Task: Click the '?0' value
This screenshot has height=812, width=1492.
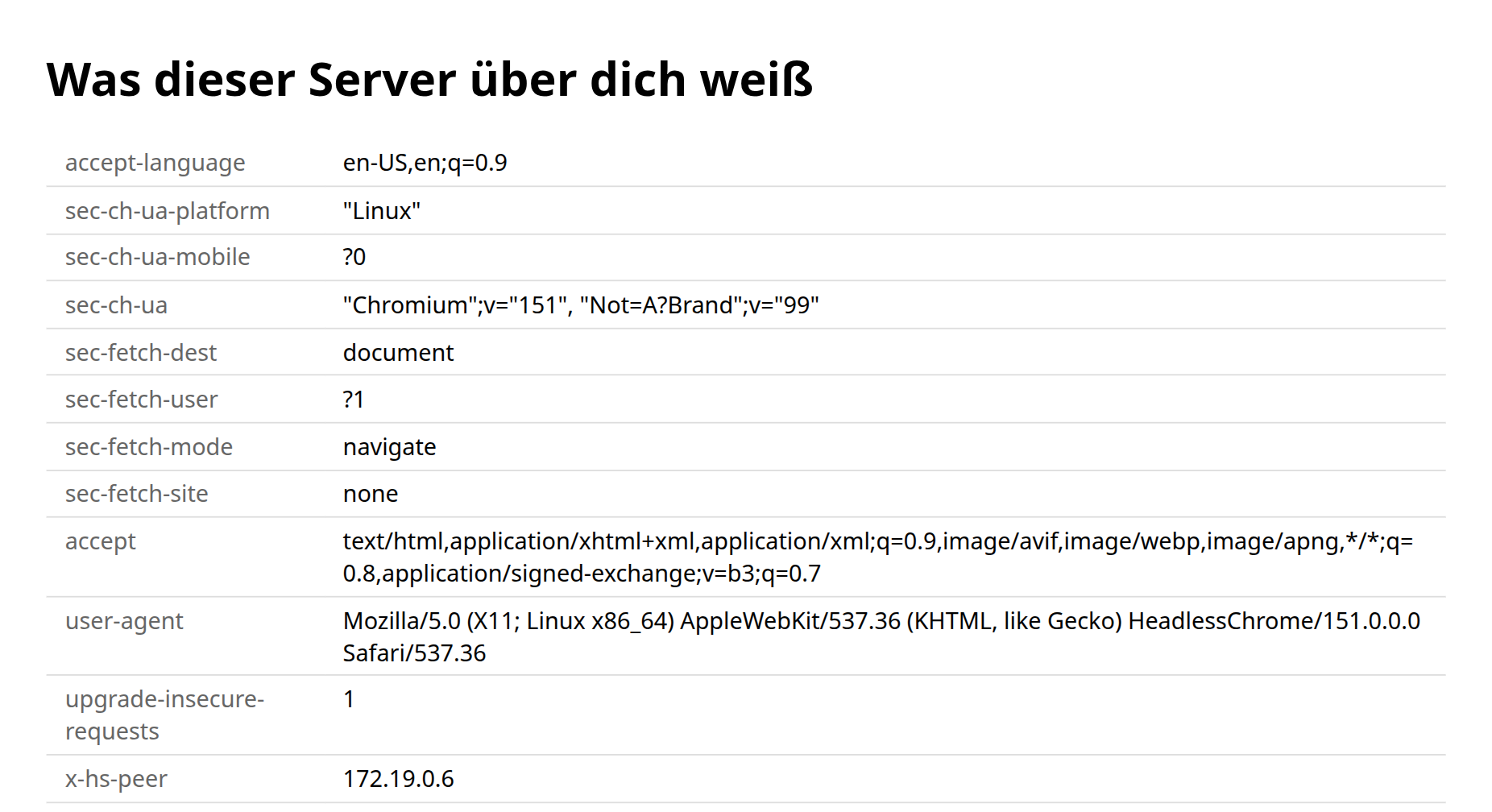Action: coord(354,257)
